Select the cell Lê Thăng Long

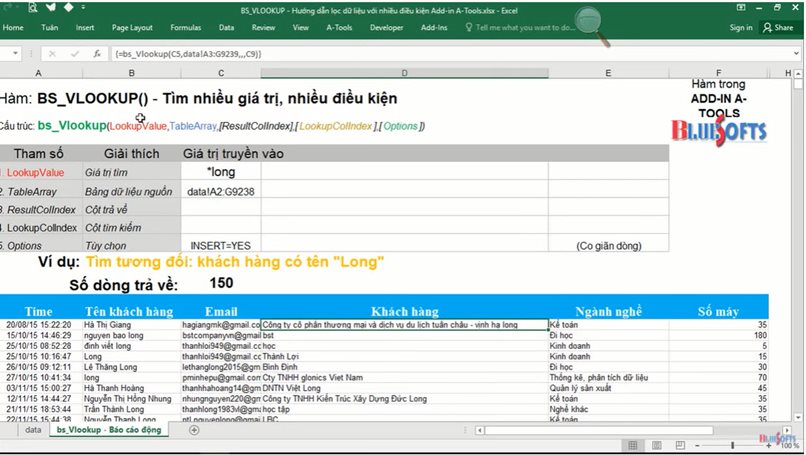click(x=132, y=367)
